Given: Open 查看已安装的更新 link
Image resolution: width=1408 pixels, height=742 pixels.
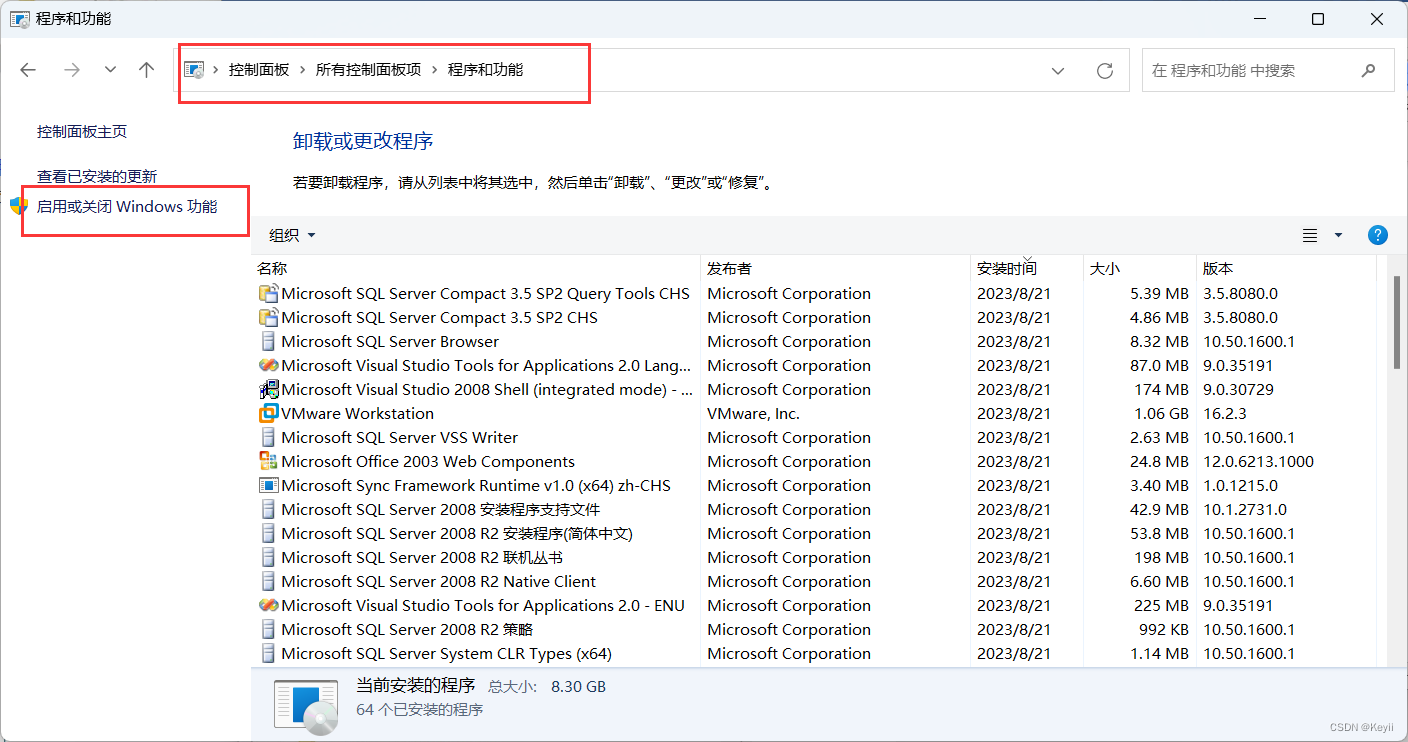Looking at the screenshot, I should point(97,177).
